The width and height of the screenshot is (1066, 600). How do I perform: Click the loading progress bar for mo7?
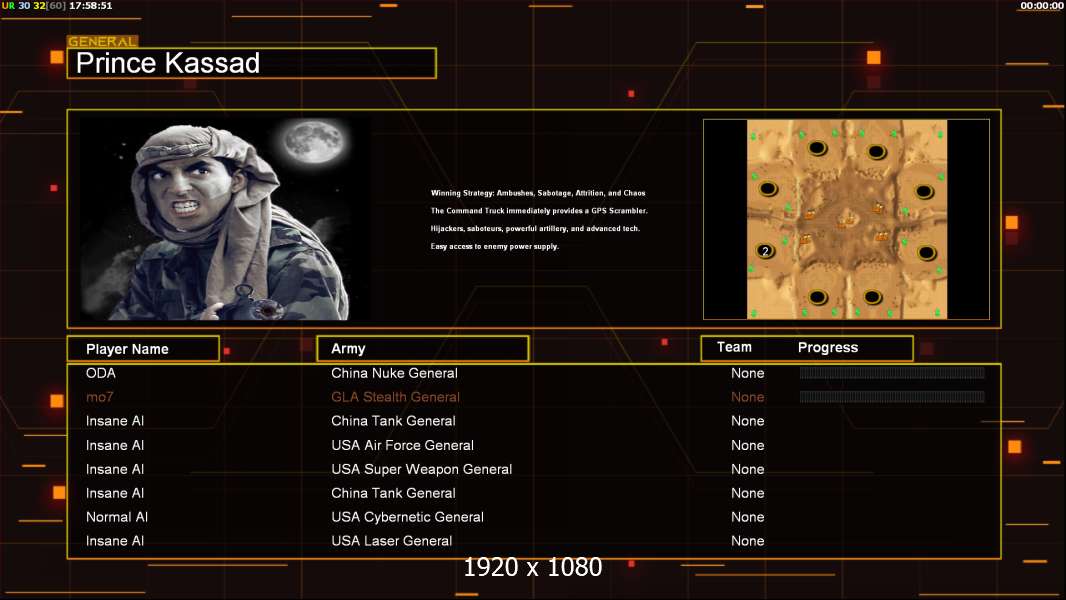(x=892, y=397)
